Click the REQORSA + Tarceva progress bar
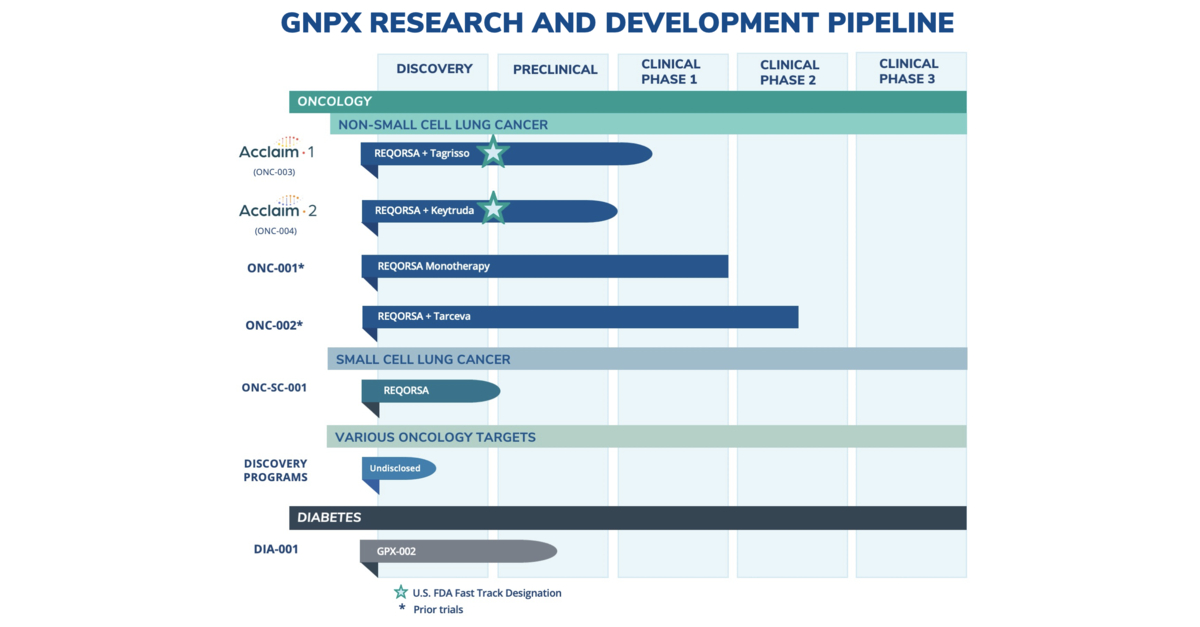 coord(580,316)
